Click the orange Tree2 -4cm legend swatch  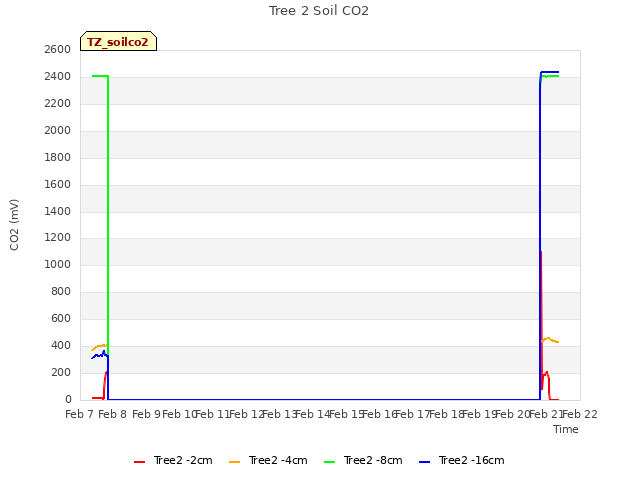pos(234,462)
